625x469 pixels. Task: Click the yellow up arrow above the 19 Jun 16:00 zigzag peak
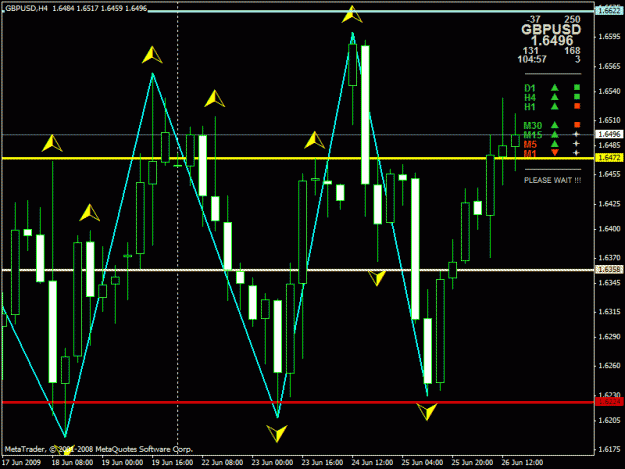(x=152, y=55)
